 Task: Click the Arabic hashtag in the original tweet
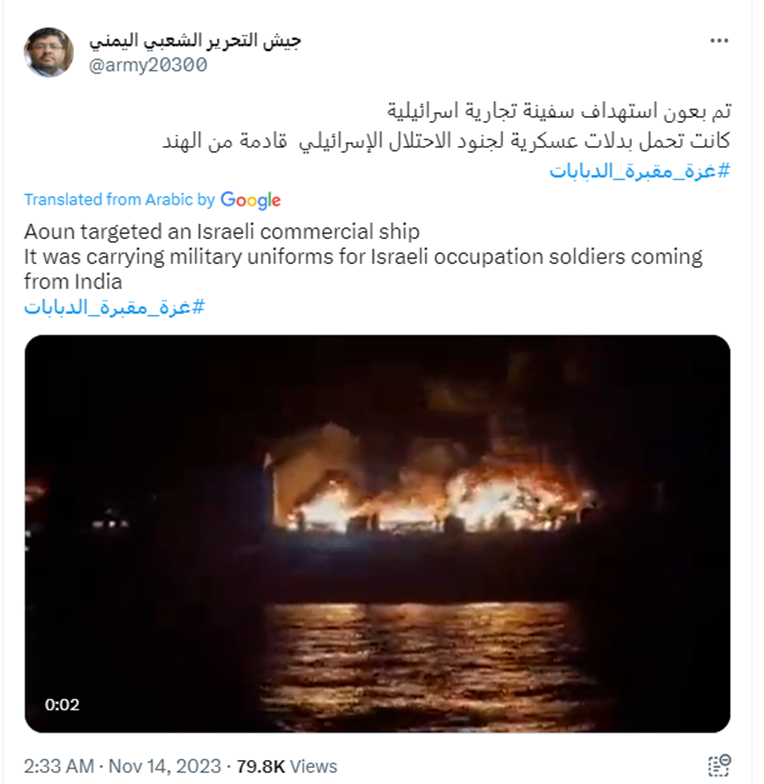coord(640,171)
